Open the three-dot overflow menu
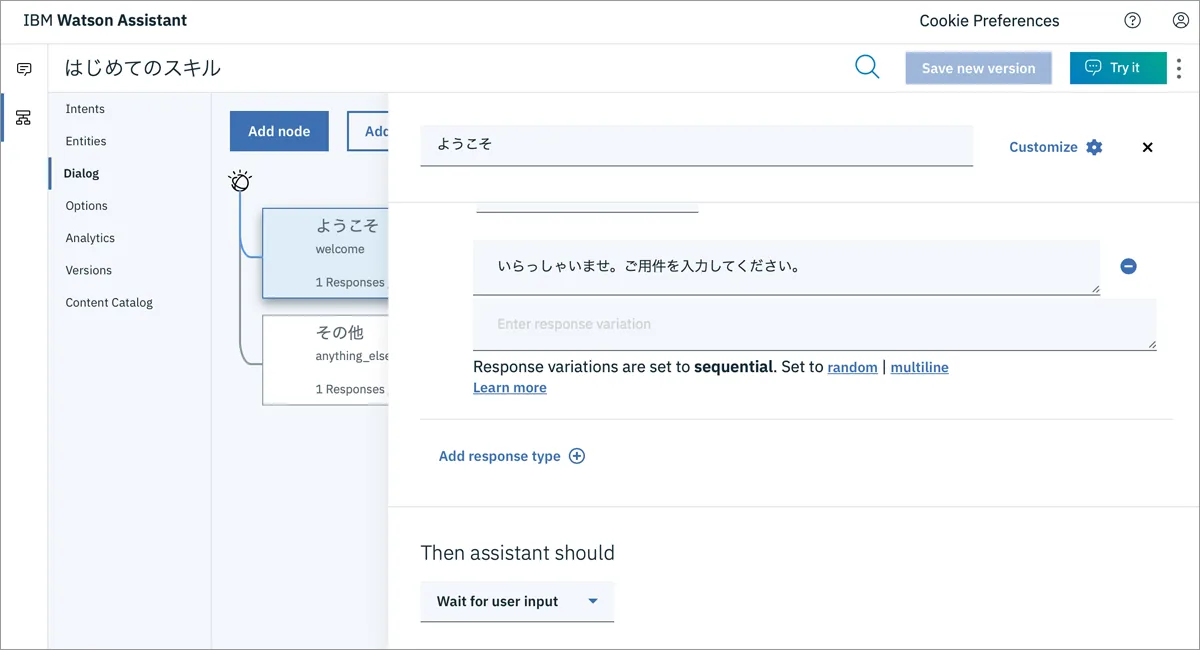Image resolution: width=1200 pixels, height=650 pixels. pos(1179,68)
